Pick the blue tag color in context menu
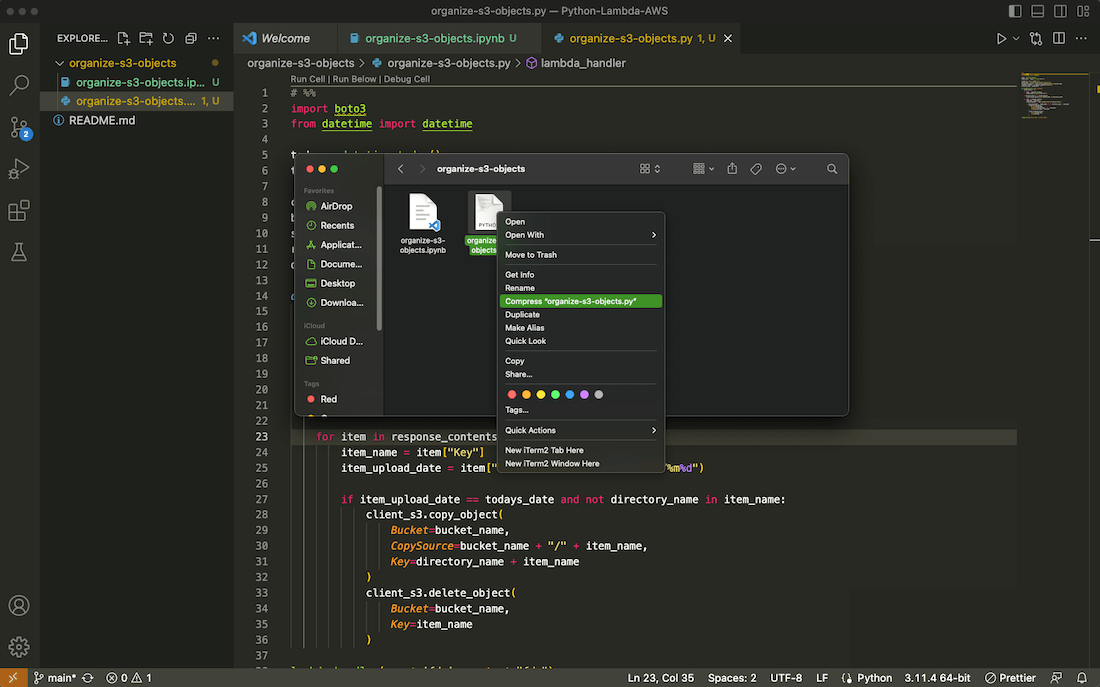The height and width of the screenshot is (687, 1100). [x=570, y=395]
